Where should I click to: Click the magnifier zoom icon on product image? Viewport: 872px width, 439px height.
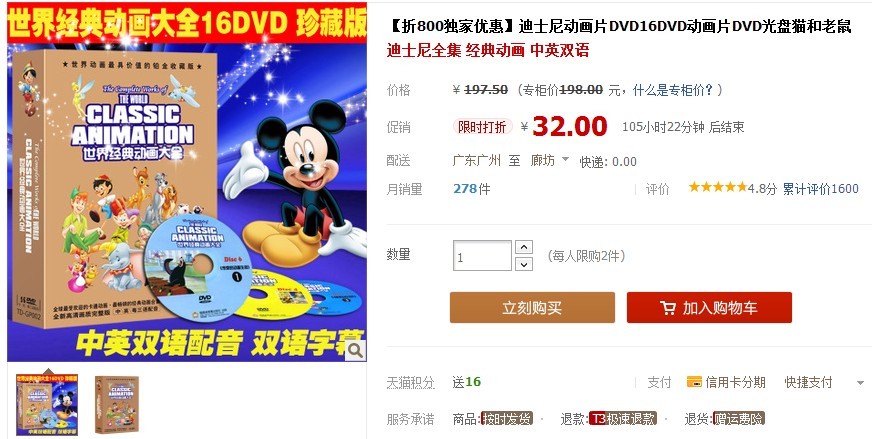tap(355, 350)
